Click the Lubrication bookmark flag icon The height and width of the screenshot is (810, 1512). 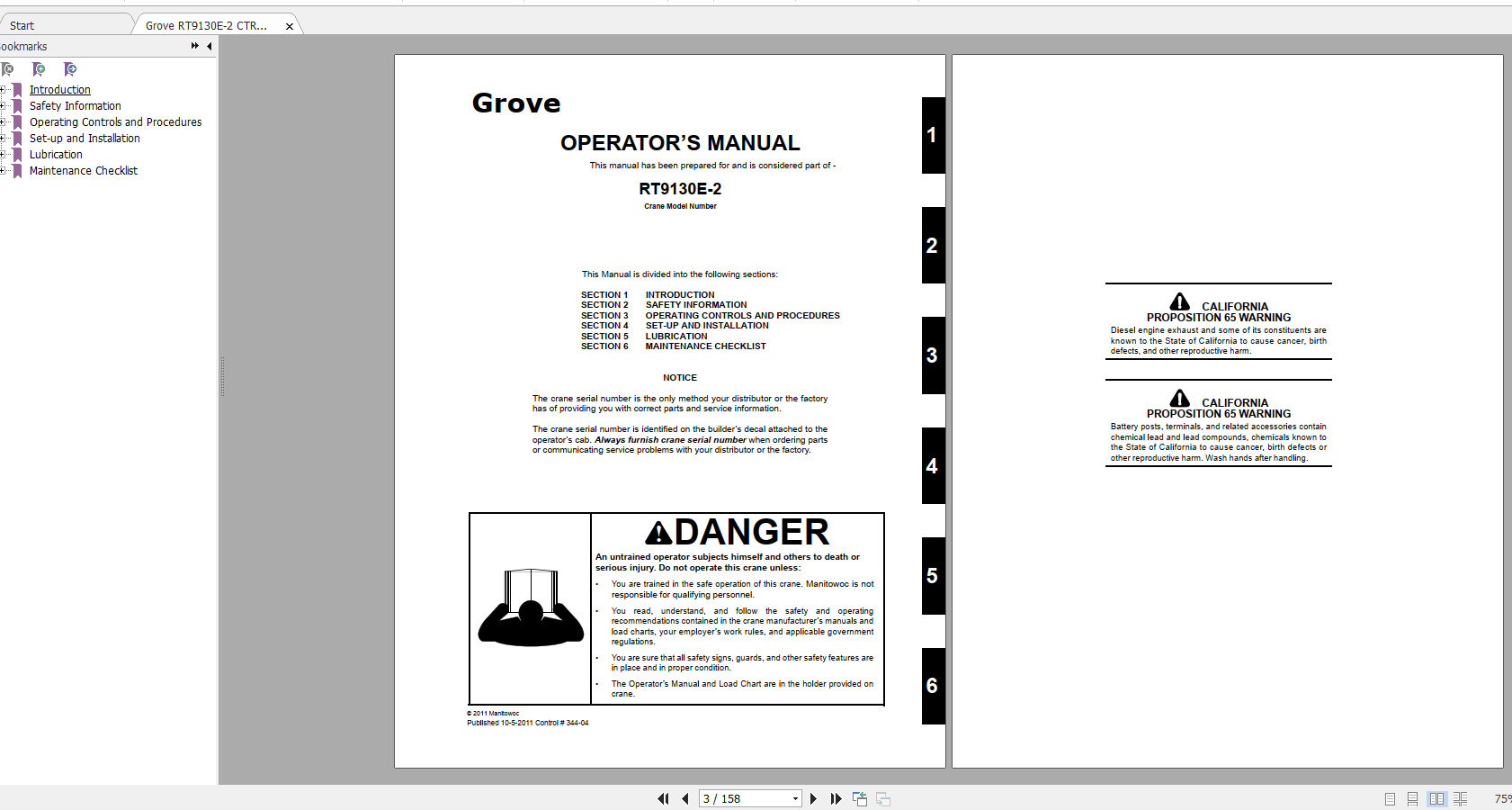pyautogui.click(x=17, y=155)
